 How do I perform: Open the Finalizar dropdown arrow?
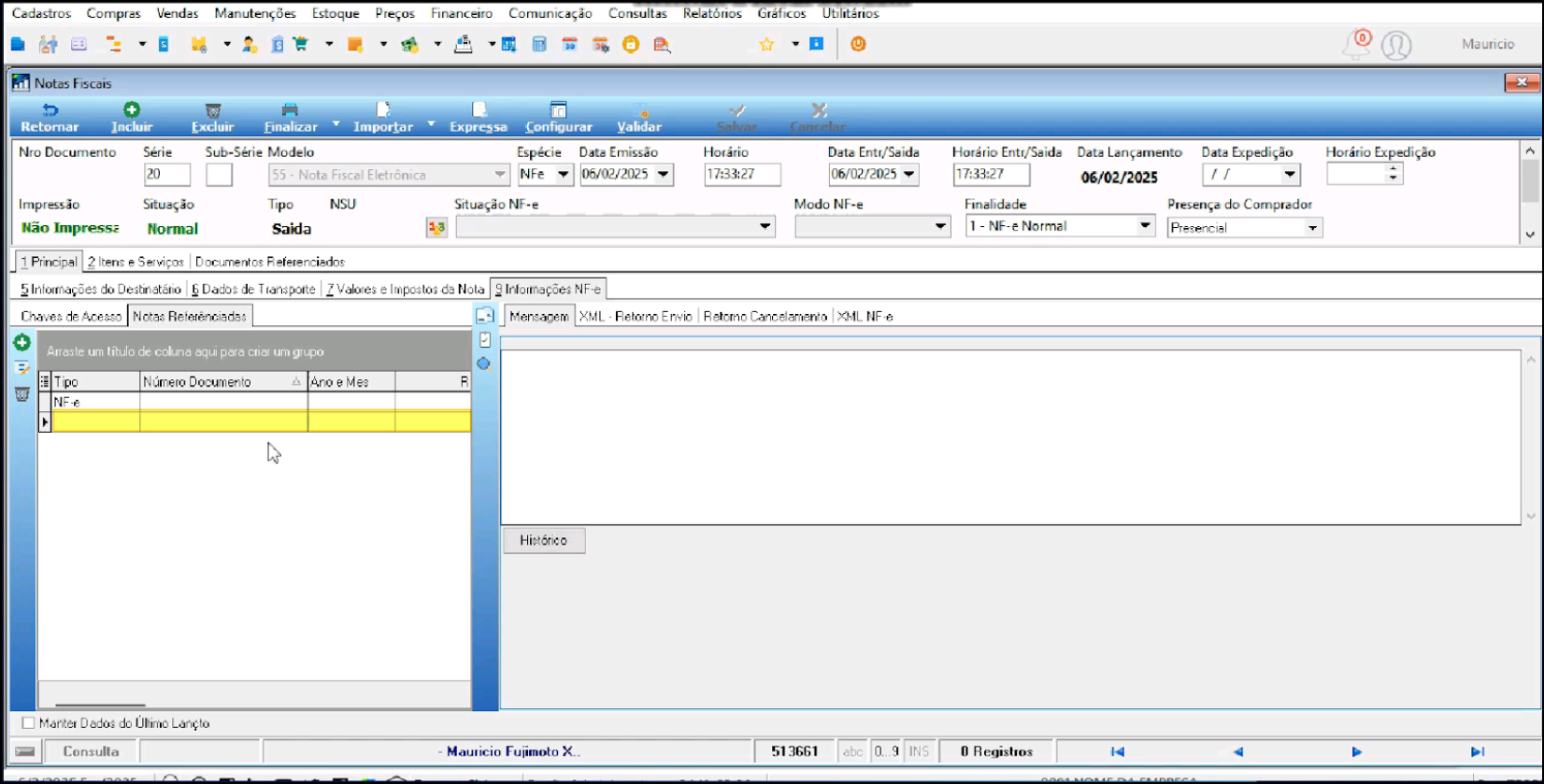coord(336,123)
